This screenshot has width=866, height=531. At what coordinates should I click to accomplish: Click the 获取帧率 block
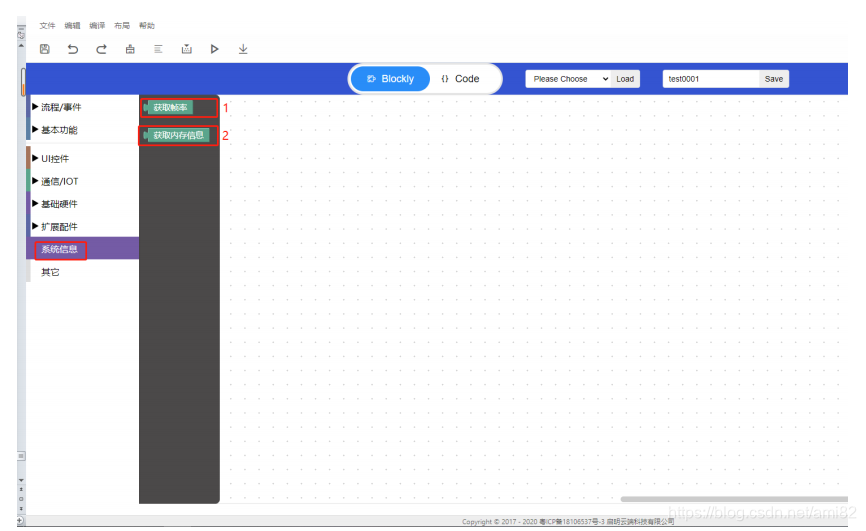pos(168,107)
